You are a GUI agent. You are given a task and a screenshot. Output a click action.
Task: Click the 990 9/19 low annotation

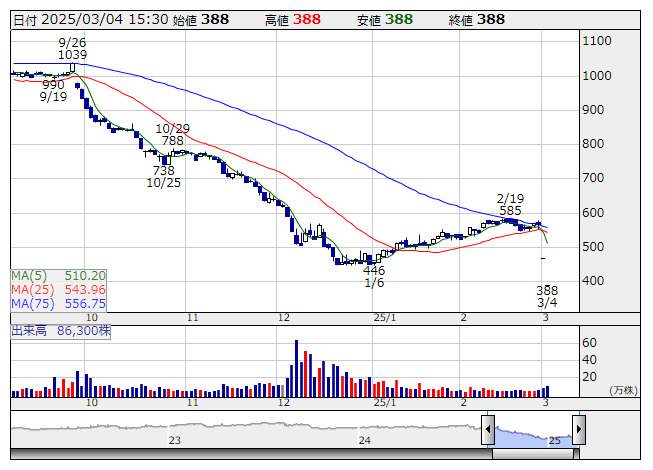pyautogui.click(x=53, y=91)
